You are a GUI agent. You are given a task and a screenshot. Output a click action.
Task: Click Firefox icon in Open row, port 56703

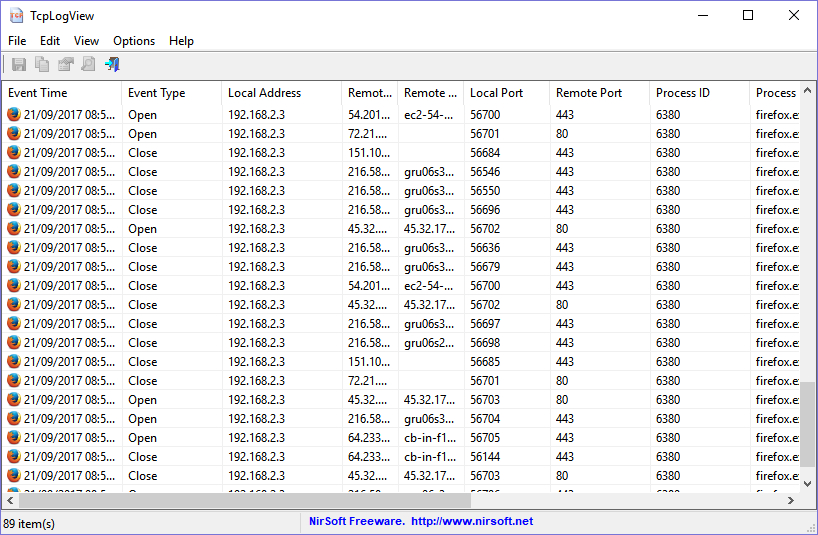coord(14,399)
